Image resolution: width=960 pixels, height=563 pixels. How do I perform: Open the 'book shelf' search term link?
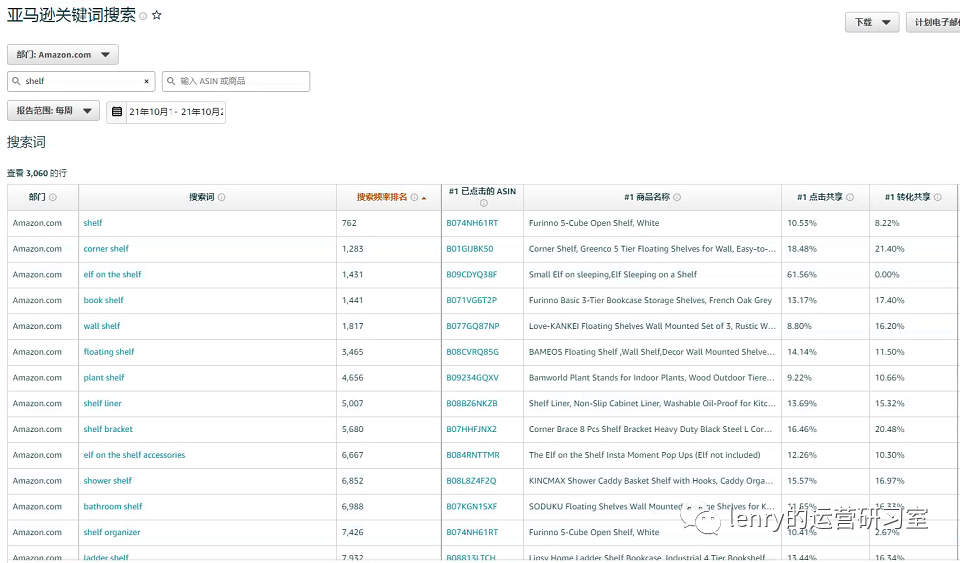click(x=103, y=300)
